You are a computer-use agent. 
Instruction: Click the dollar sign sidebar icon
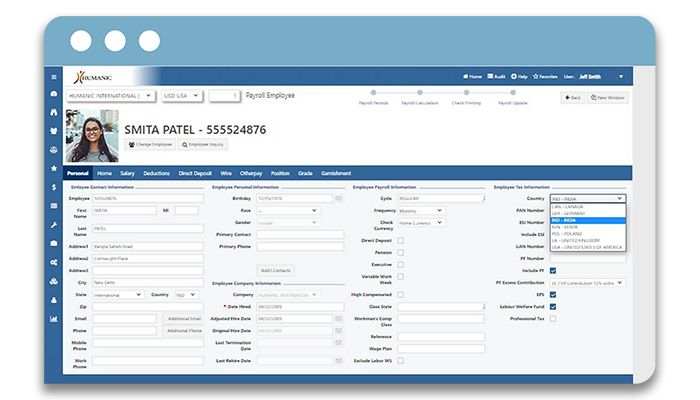click(54, 186)
